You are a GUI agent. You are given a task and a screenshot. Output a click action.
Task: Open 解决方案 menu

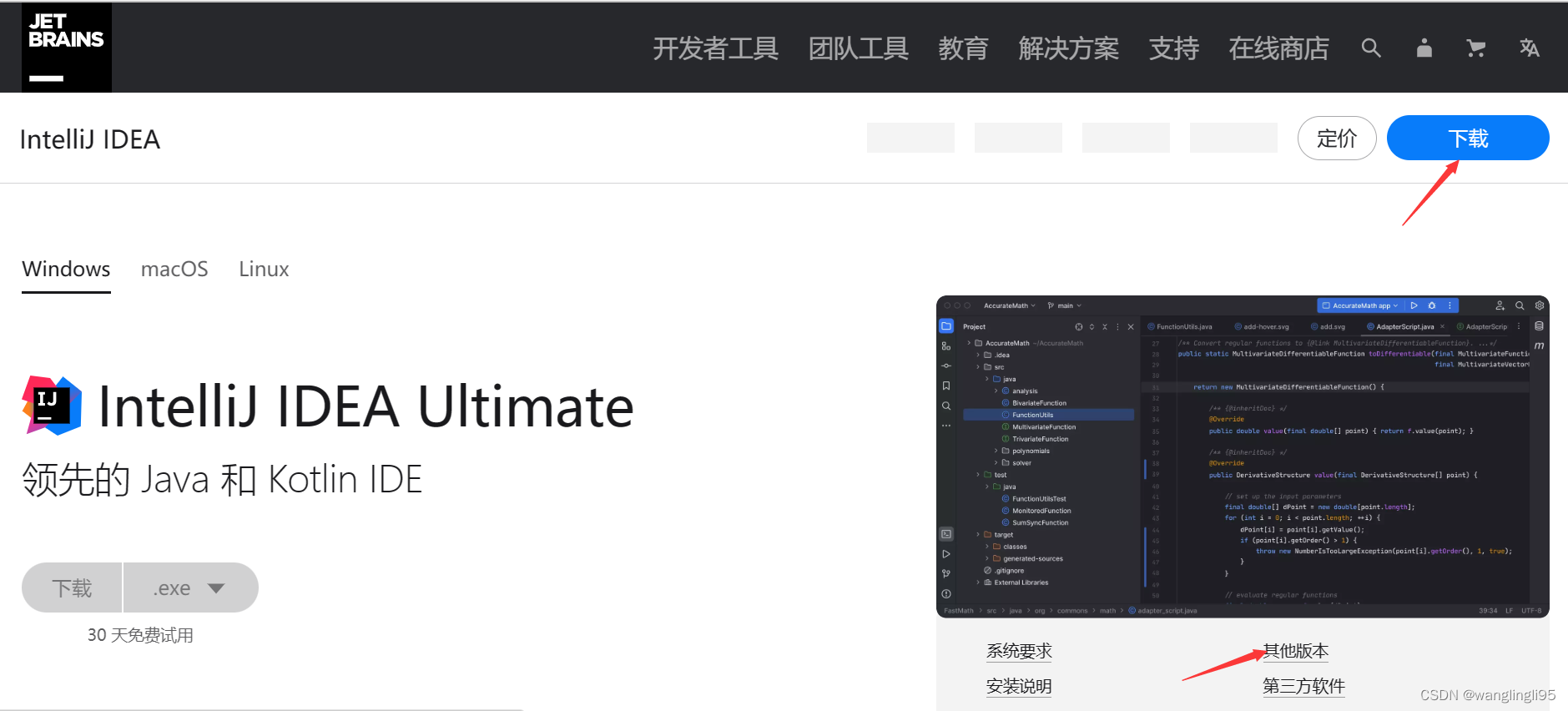tap(1068, 48)
